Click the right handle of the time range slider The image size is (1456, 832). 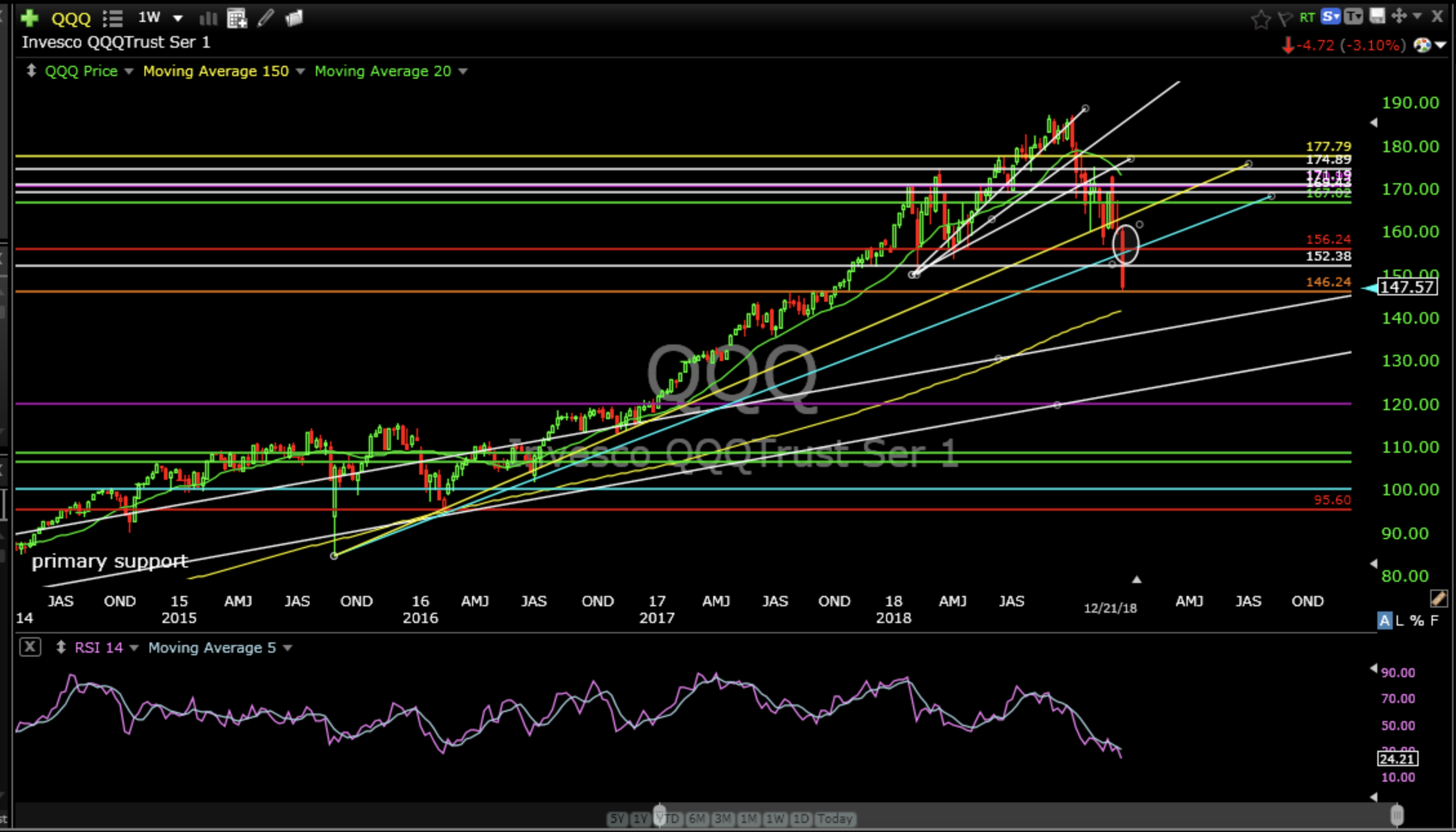point(1397,815)
